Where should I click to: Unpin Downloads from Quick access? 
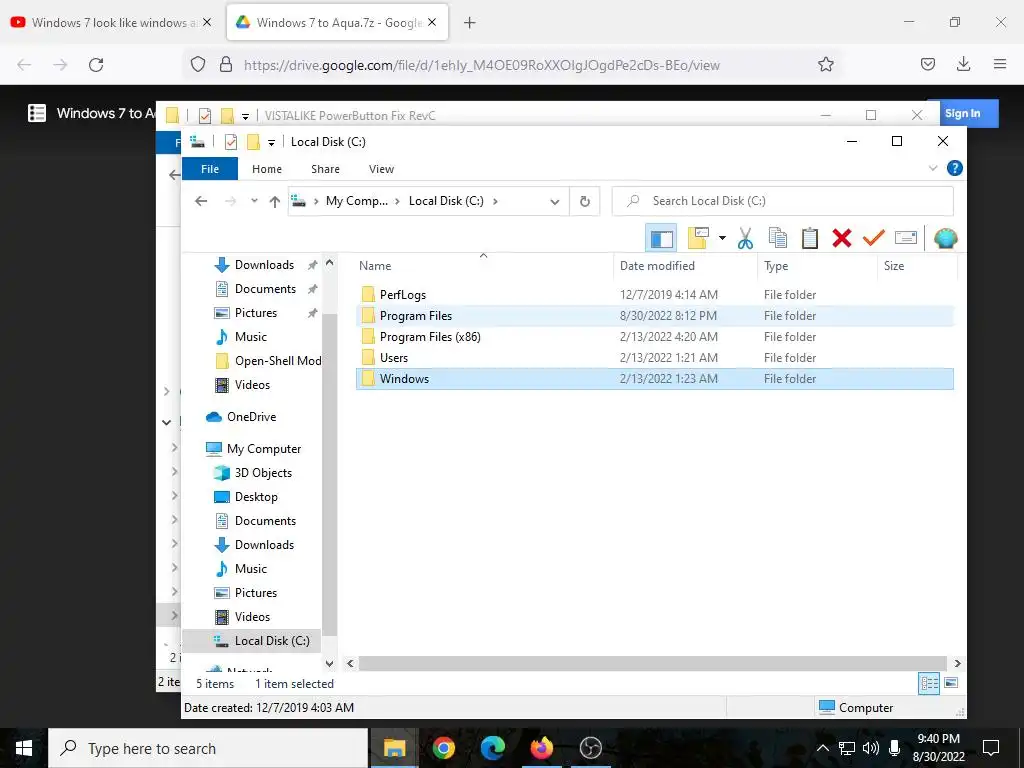click(312, 265)
